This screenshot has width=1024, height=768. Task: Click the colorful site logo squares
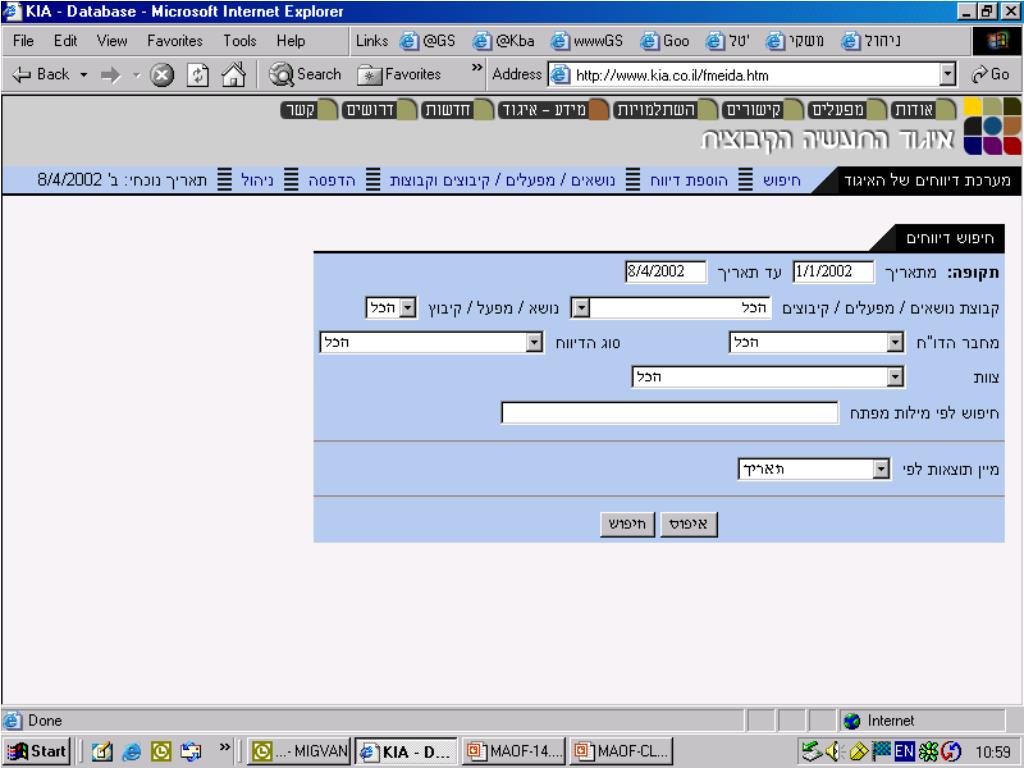point(992,126)
